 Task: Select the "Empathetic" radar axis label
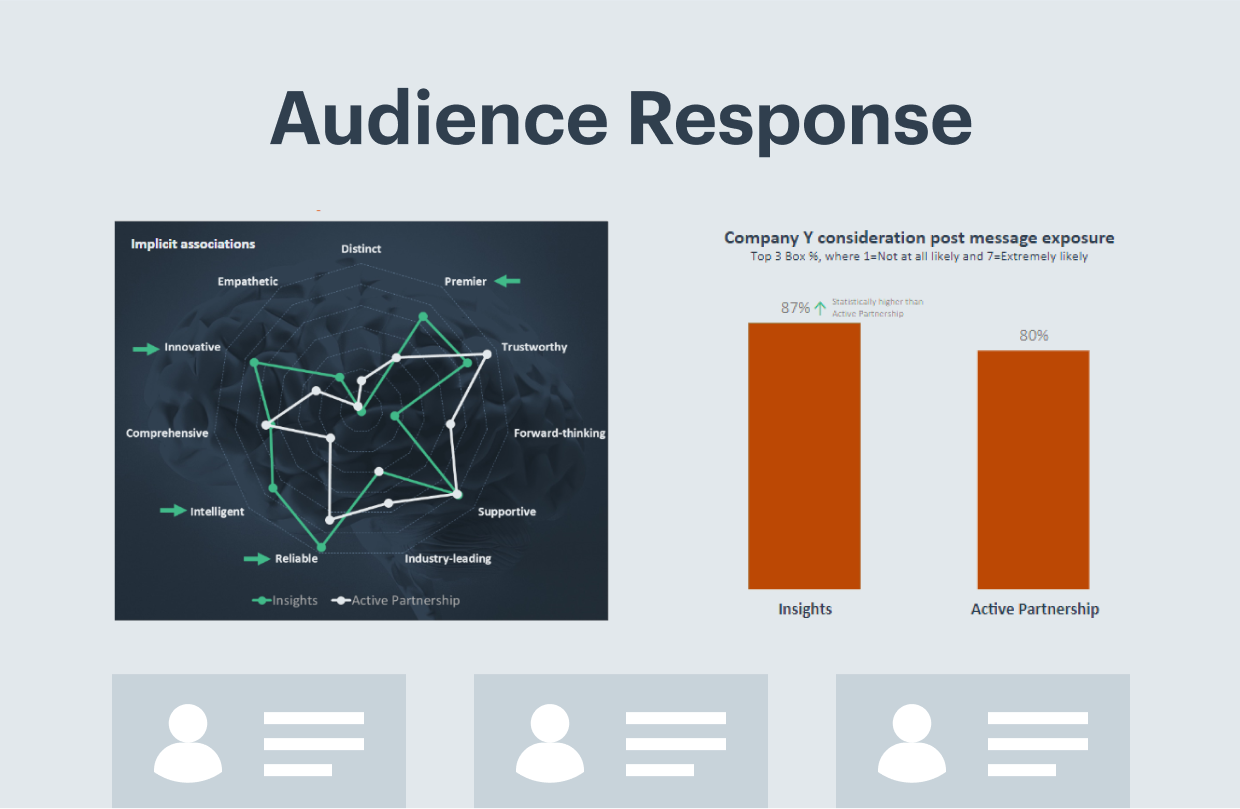point(248,282)
